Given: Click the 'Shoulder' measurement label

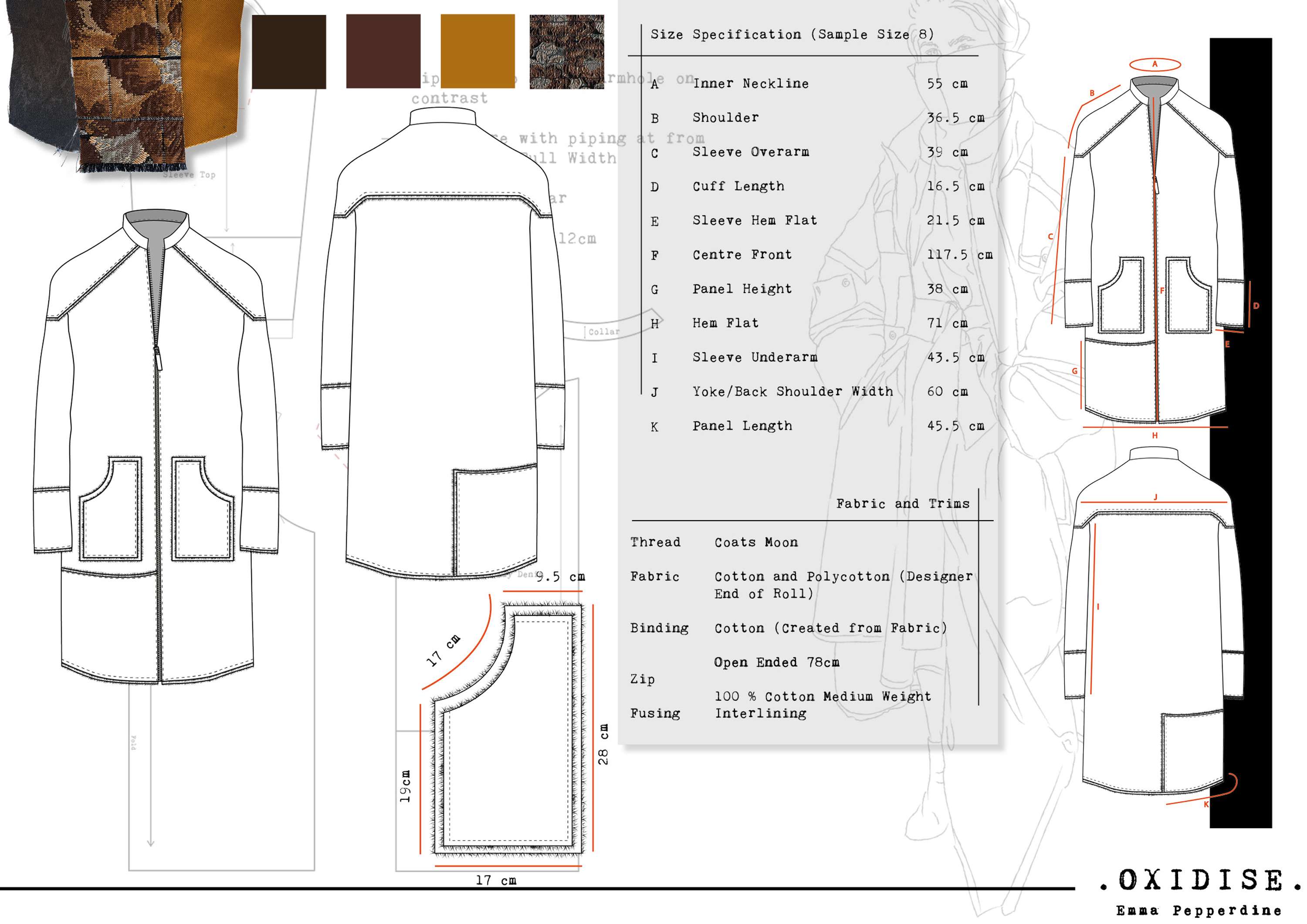Looking at the screenshot, I should (x=725, y=118).
